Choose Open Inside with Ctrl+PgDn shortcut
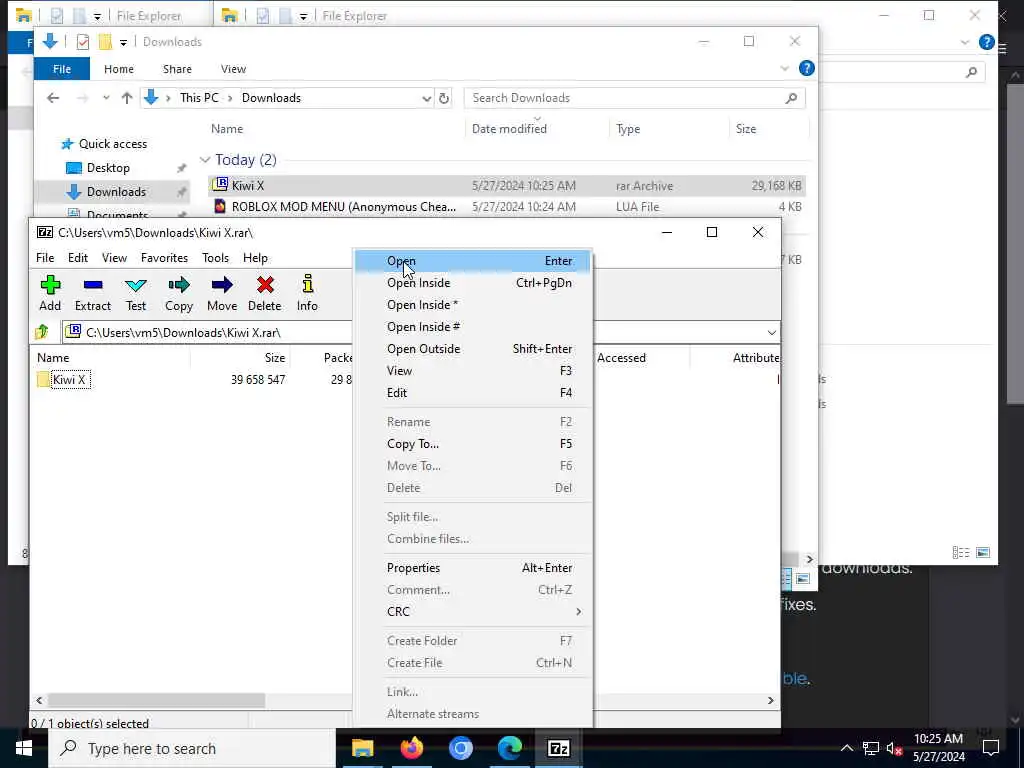The width and height of the screenshot is (1024, 768). coord(473,283)
